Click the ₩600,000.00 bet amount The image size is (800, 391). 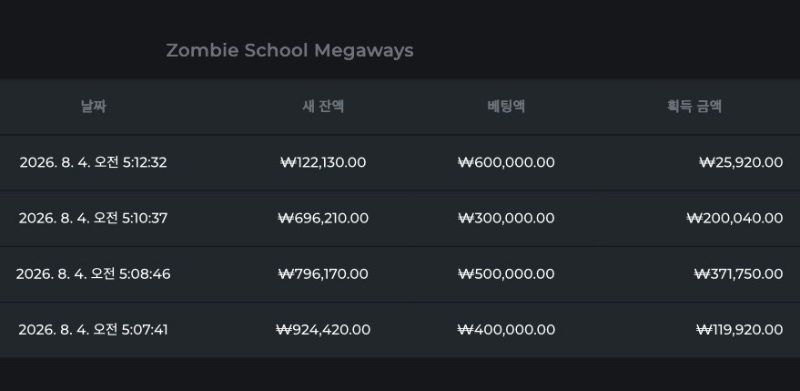click(506, 162)
